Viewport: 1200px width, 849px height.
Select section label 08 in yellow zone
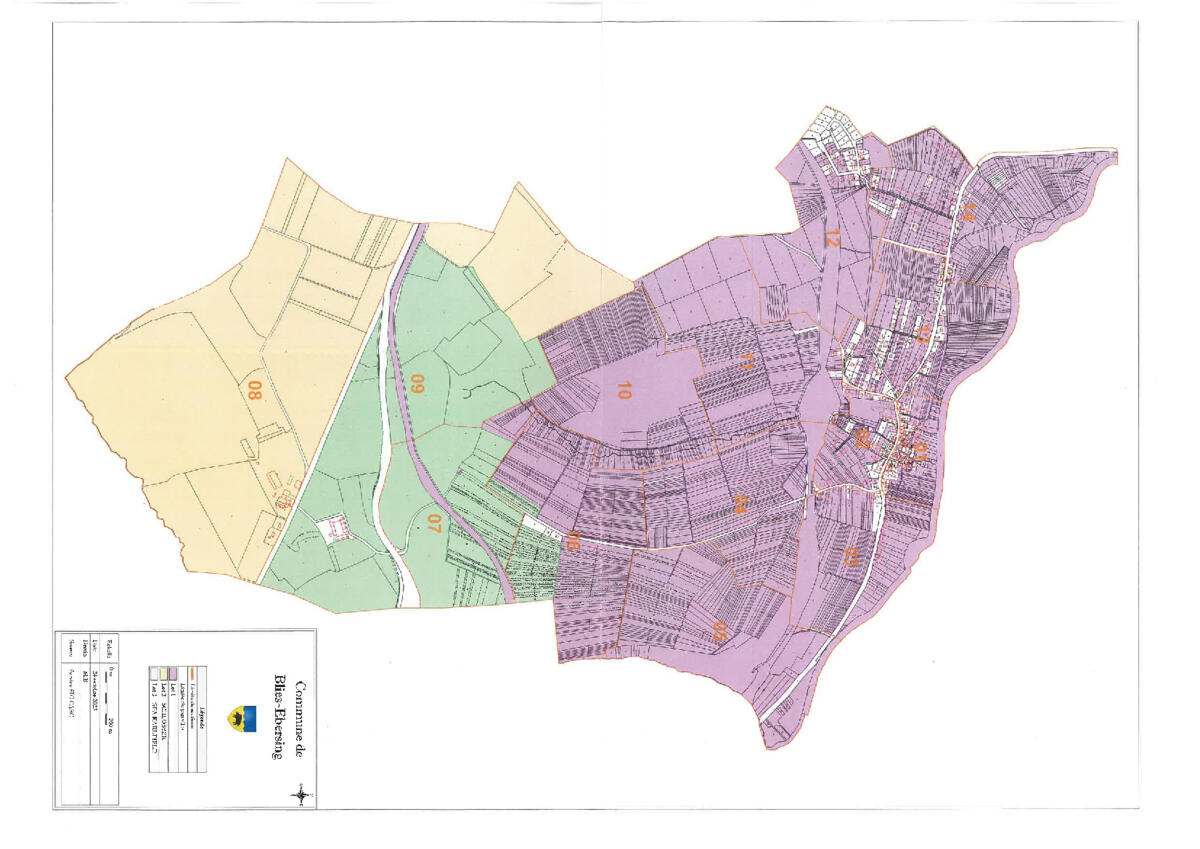pyautogui.click(x=254, y=389)
